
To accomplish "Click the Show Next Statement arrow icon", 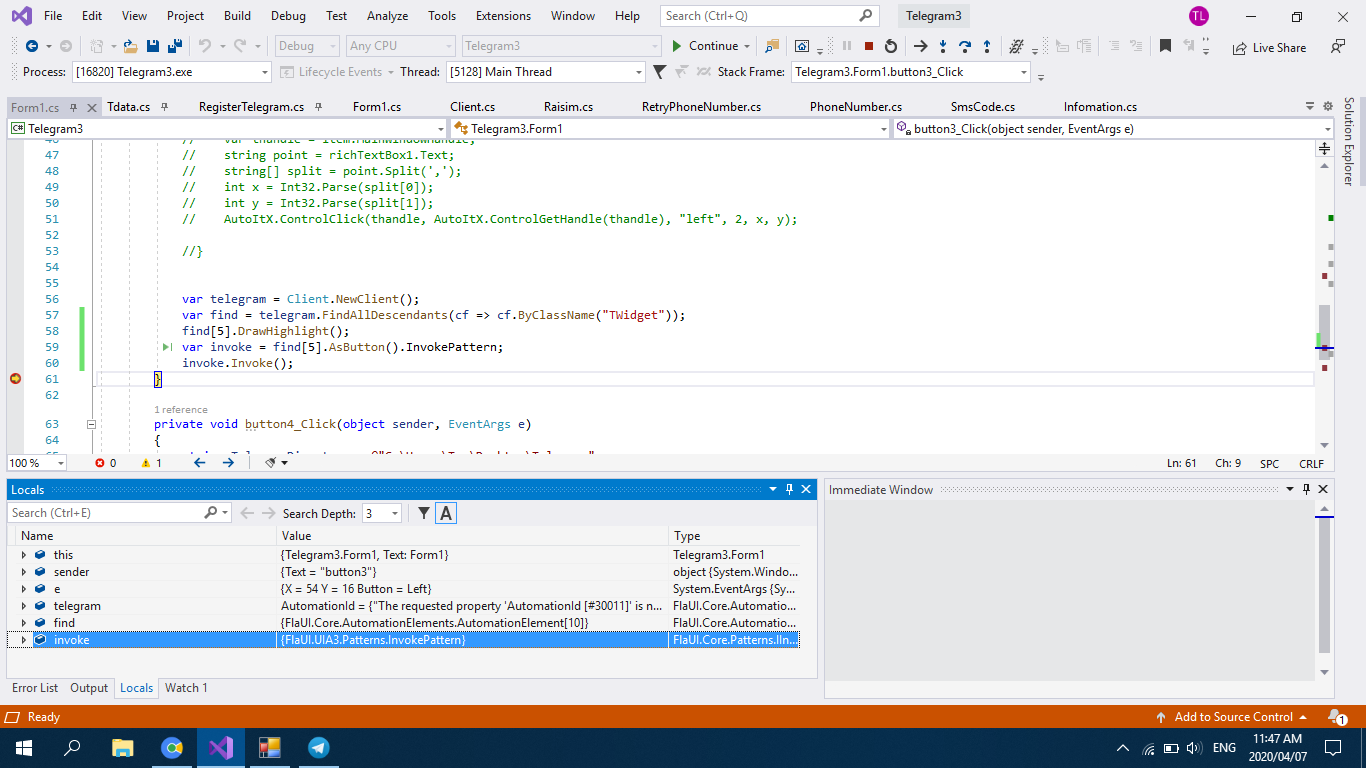I will (x=920, y=45).
